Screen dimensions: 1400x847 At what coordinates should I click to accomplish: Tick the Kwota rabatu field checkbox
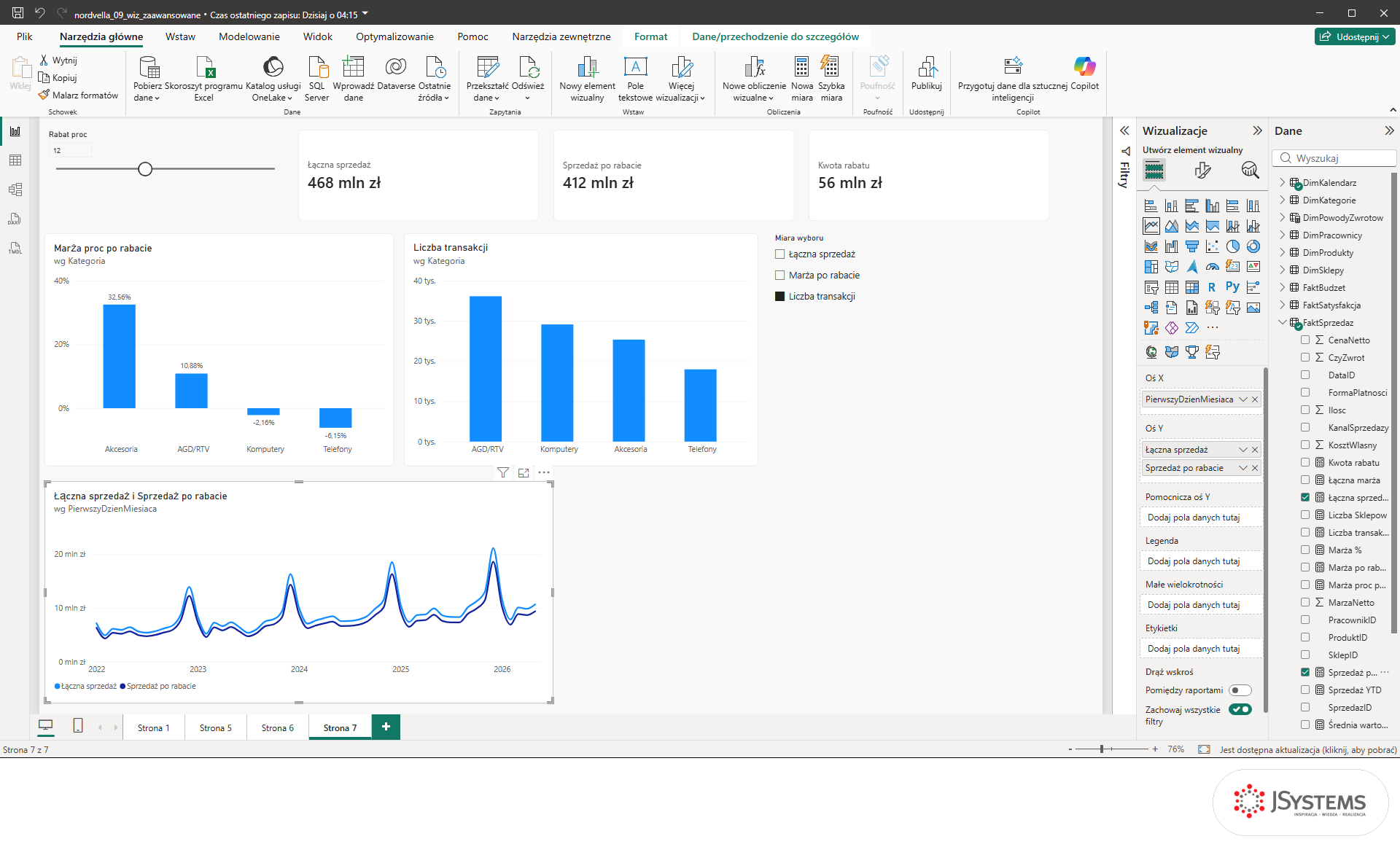coord(1305,462)
